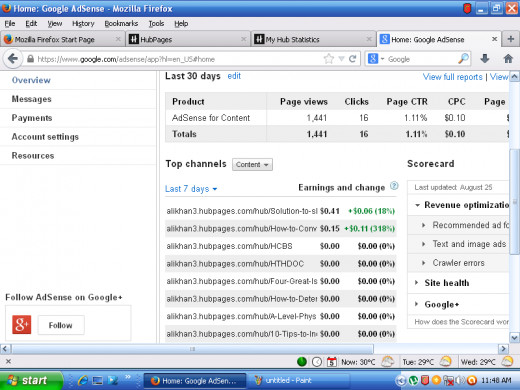Click the Google+ red icon
The width and height of the screenshot is (520, 390).
pyautogui.click(x=22, y=324)
